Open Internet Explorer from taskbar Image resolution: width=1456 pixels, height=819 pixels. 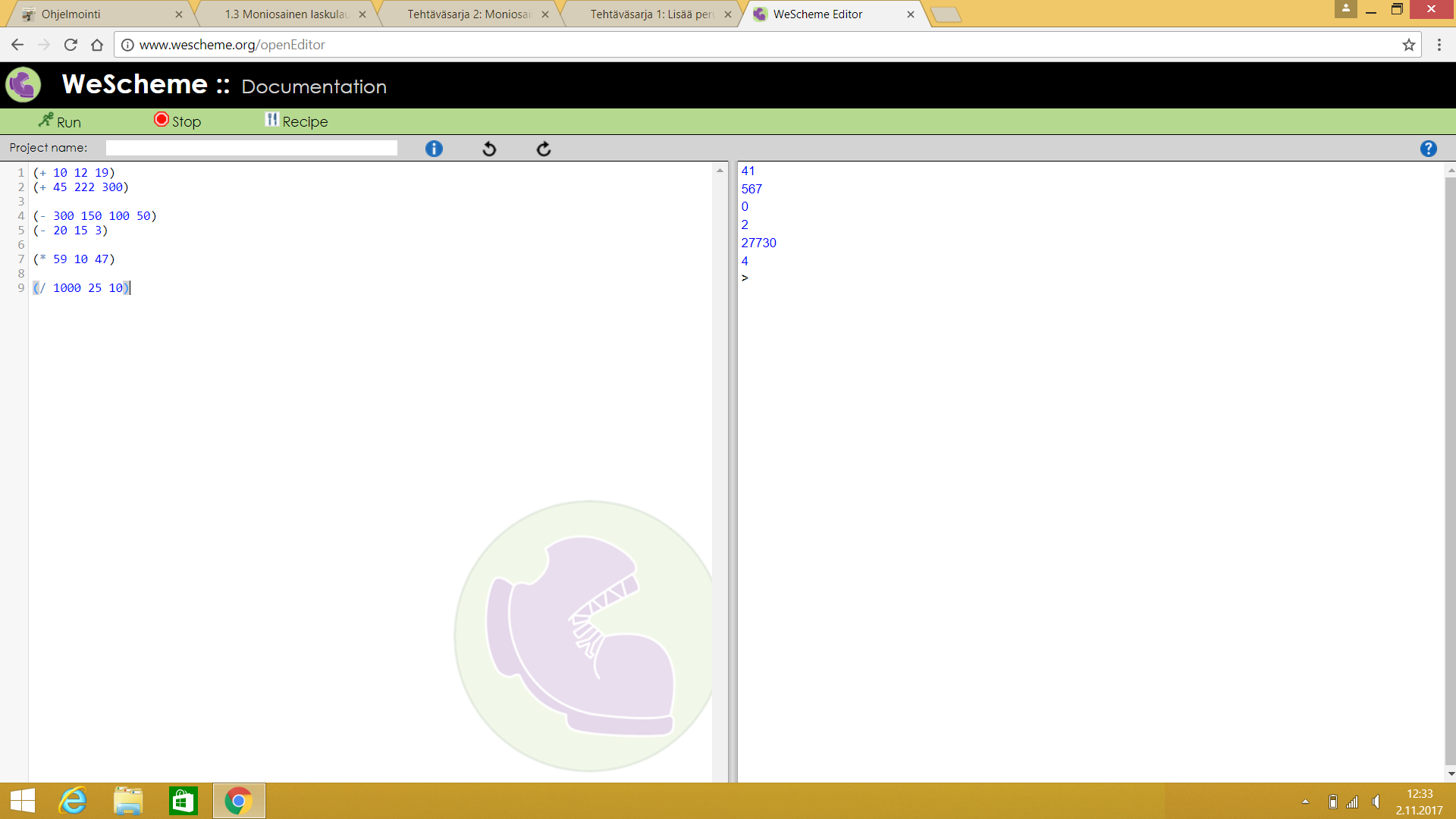click(x=74, y=801)
